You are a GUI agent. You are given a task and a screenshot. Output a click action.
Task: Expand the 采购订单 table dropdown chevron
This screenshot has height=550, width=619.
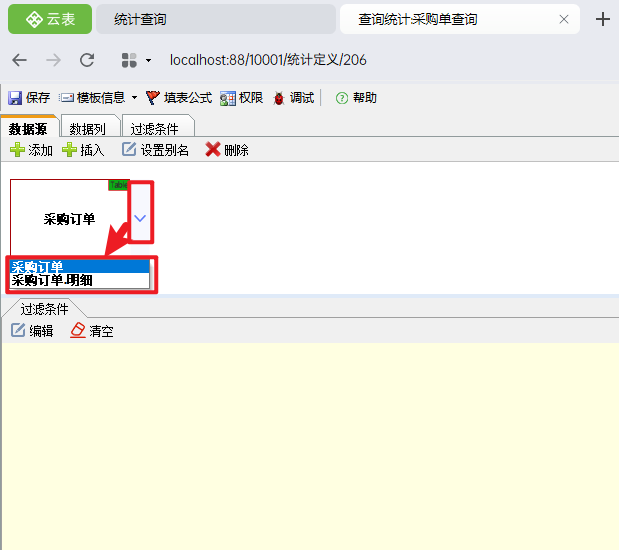[140, 218]
